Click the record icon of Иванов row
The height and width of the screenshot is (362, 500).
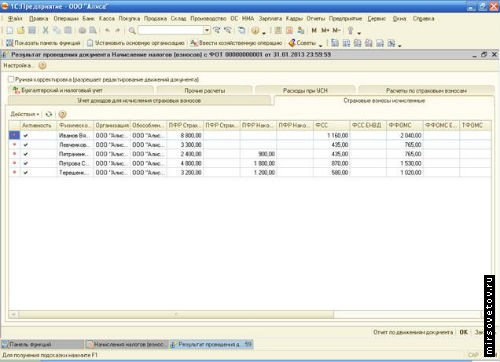pyautogui.click(x=14, y=135)
